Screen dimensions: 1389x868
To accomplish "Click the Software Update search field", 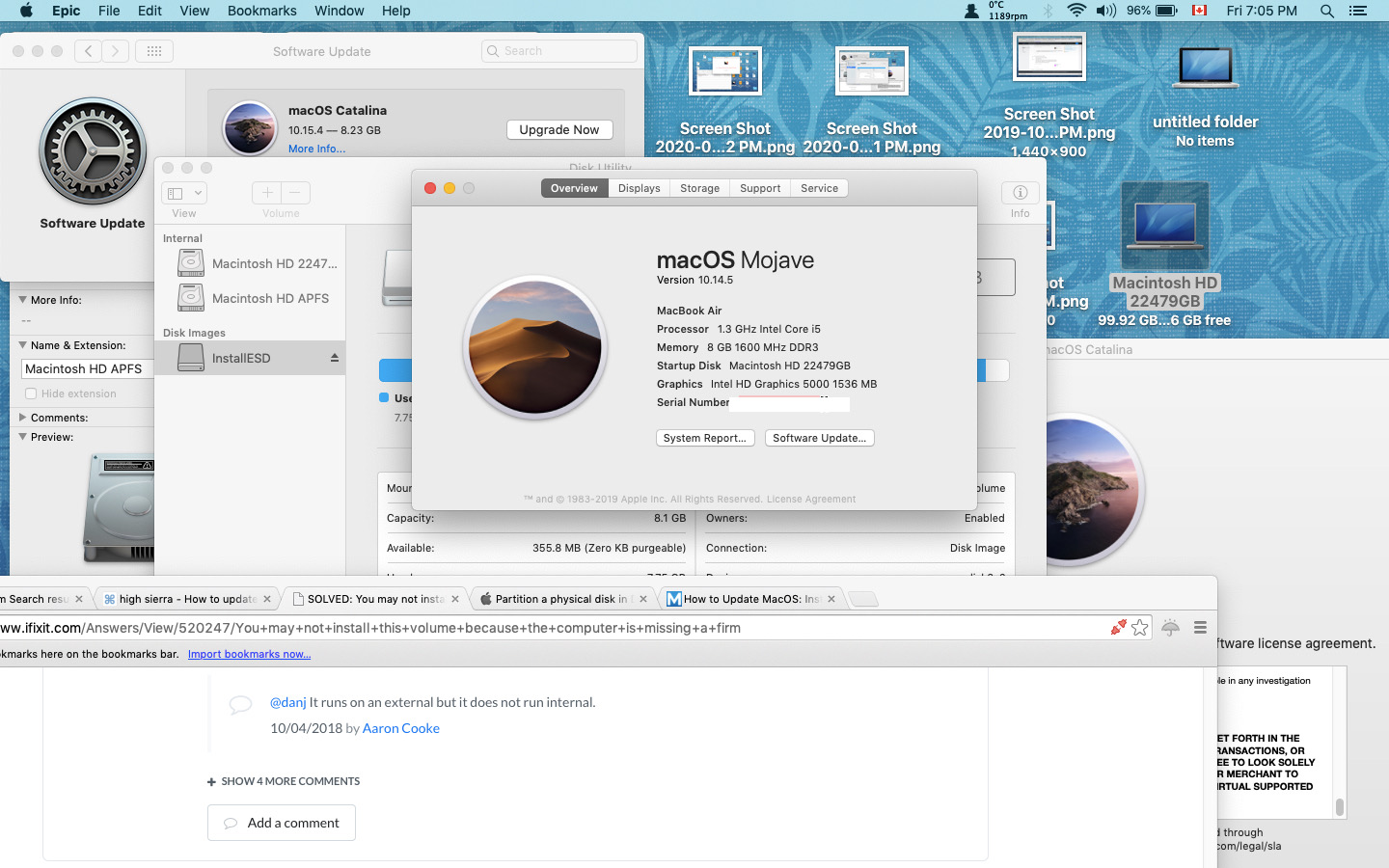I will coord(559,51).
